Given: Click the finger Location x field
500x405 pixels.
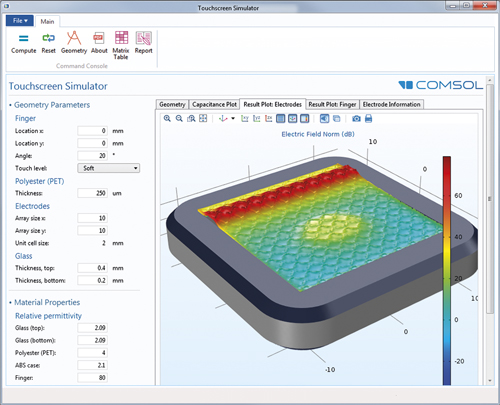Looking at the screenshot, I should 92,131.
